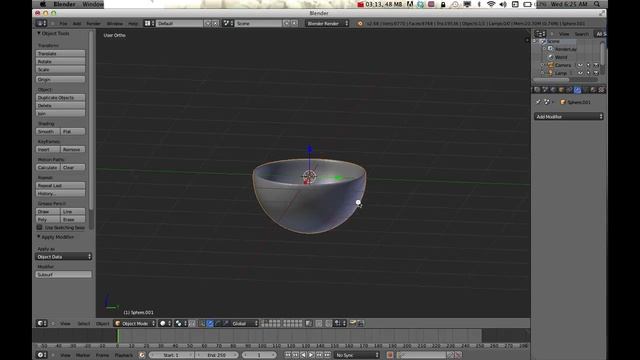Image resolution: width=640 pixels, height=360 pixels.
Task: Play the animation in reverse
Action: tap(303, 355)
